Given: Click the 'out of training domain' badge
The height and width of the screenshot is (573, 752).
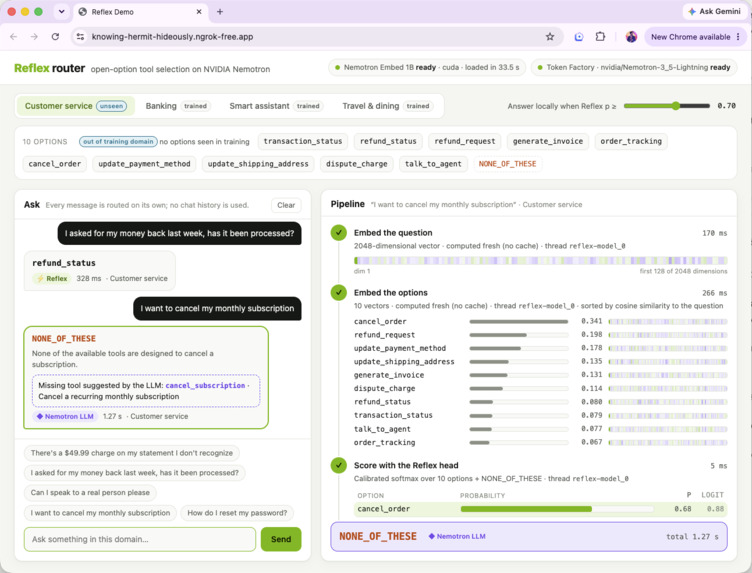Looking at the screenshot, I should click(118, 141).
